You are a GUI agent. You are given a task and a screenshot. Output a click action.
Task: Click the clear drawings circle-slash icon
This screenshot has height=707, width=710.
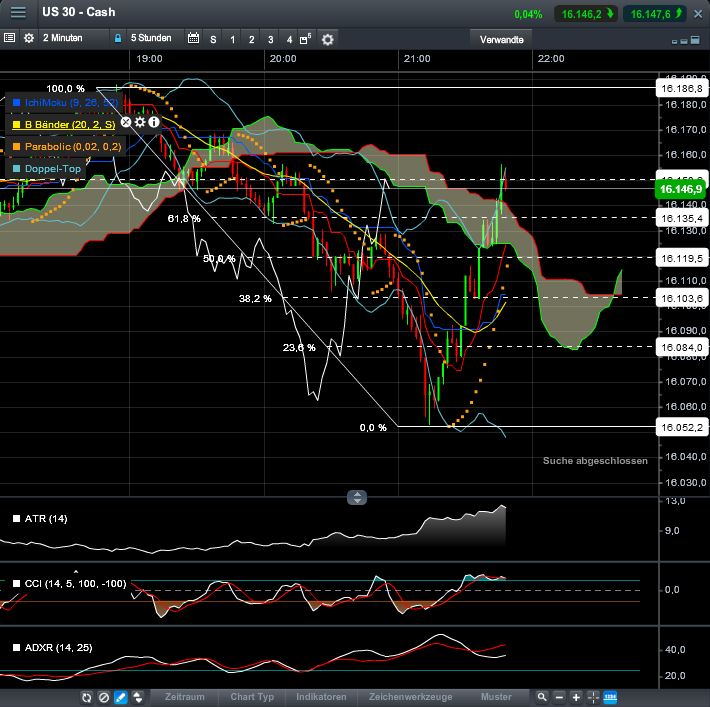click(x=104, y=697)
